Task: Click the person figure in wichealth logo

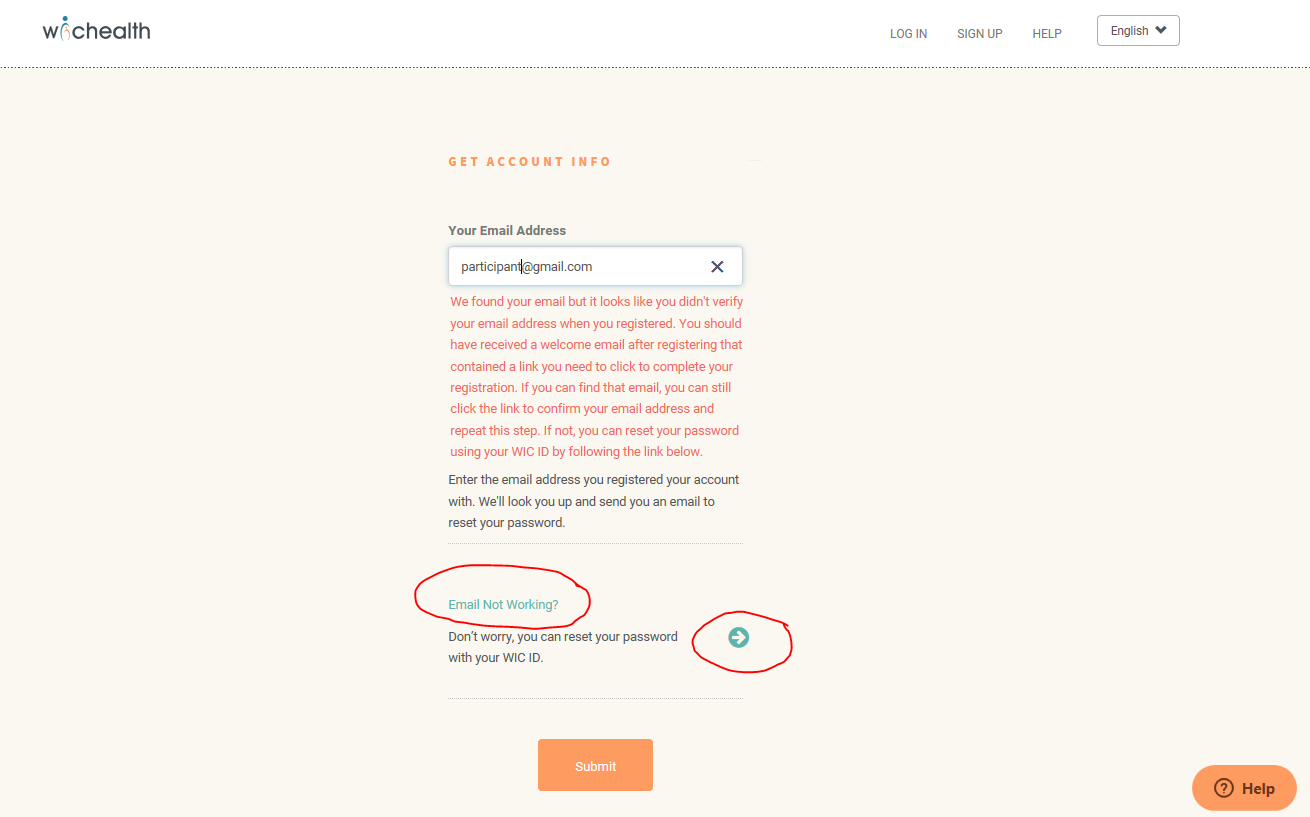Action: (x=65, y=28)
